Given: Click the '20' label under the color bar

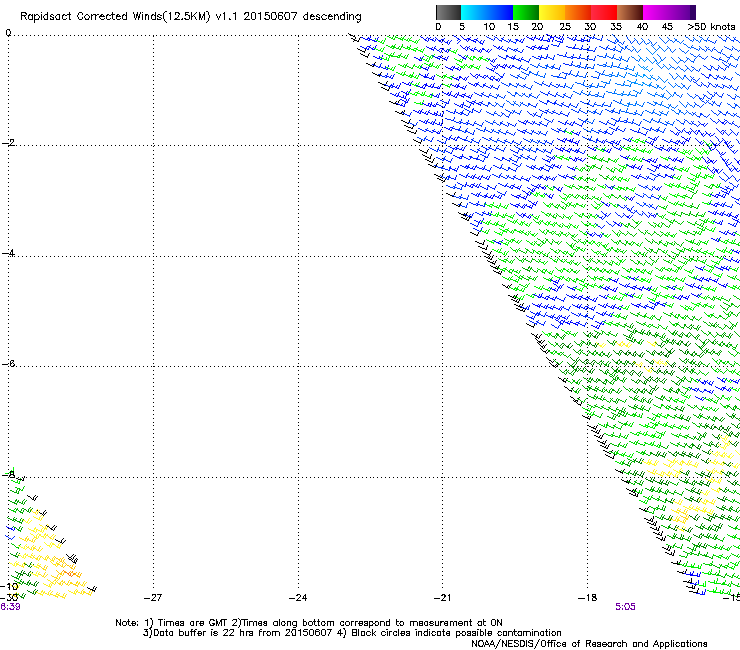Looking at the screenshot, I should (537, 27).
